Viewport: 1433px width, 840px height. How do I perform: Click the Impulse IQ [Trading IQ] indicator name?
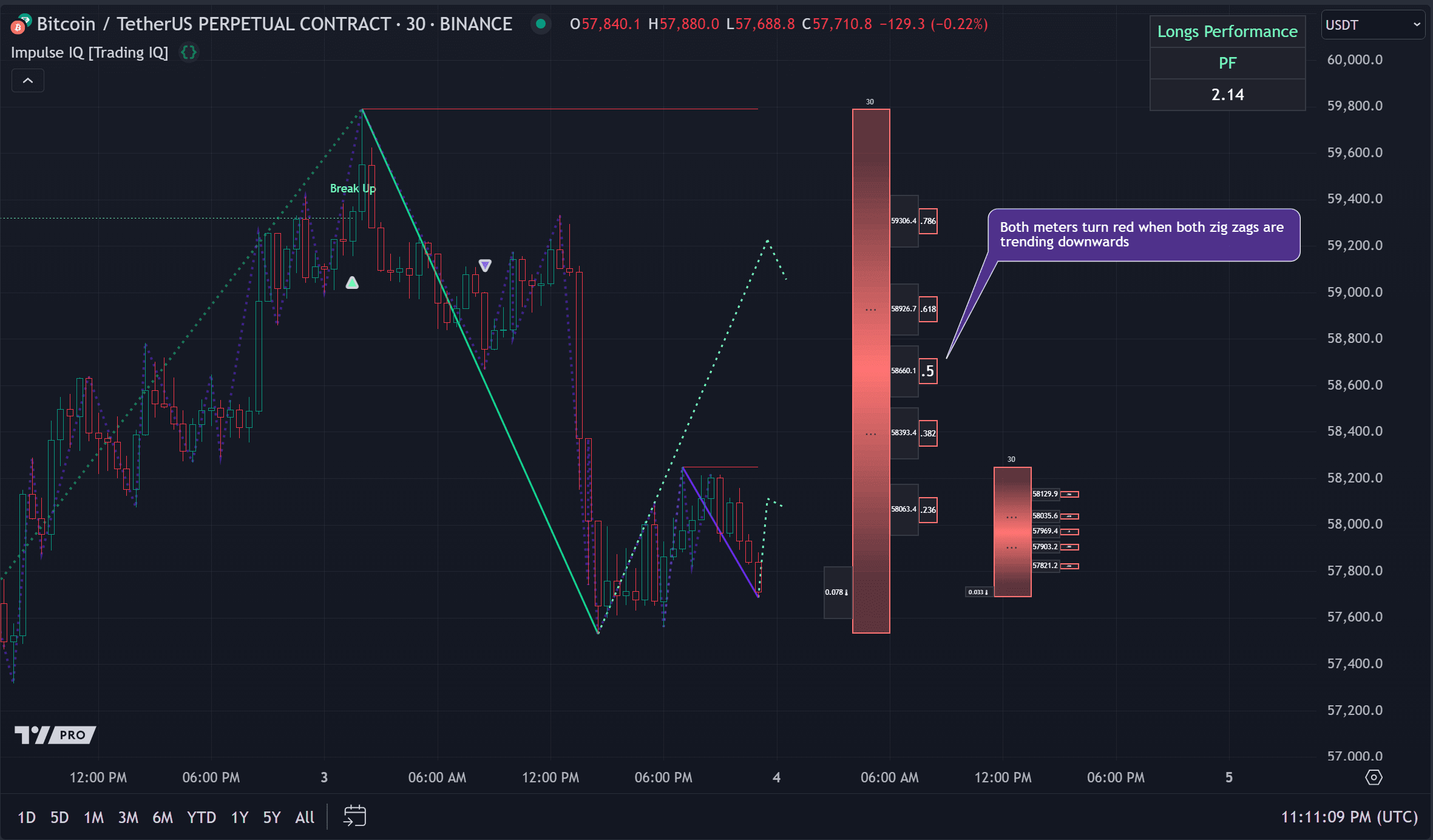tap(89, 53)
